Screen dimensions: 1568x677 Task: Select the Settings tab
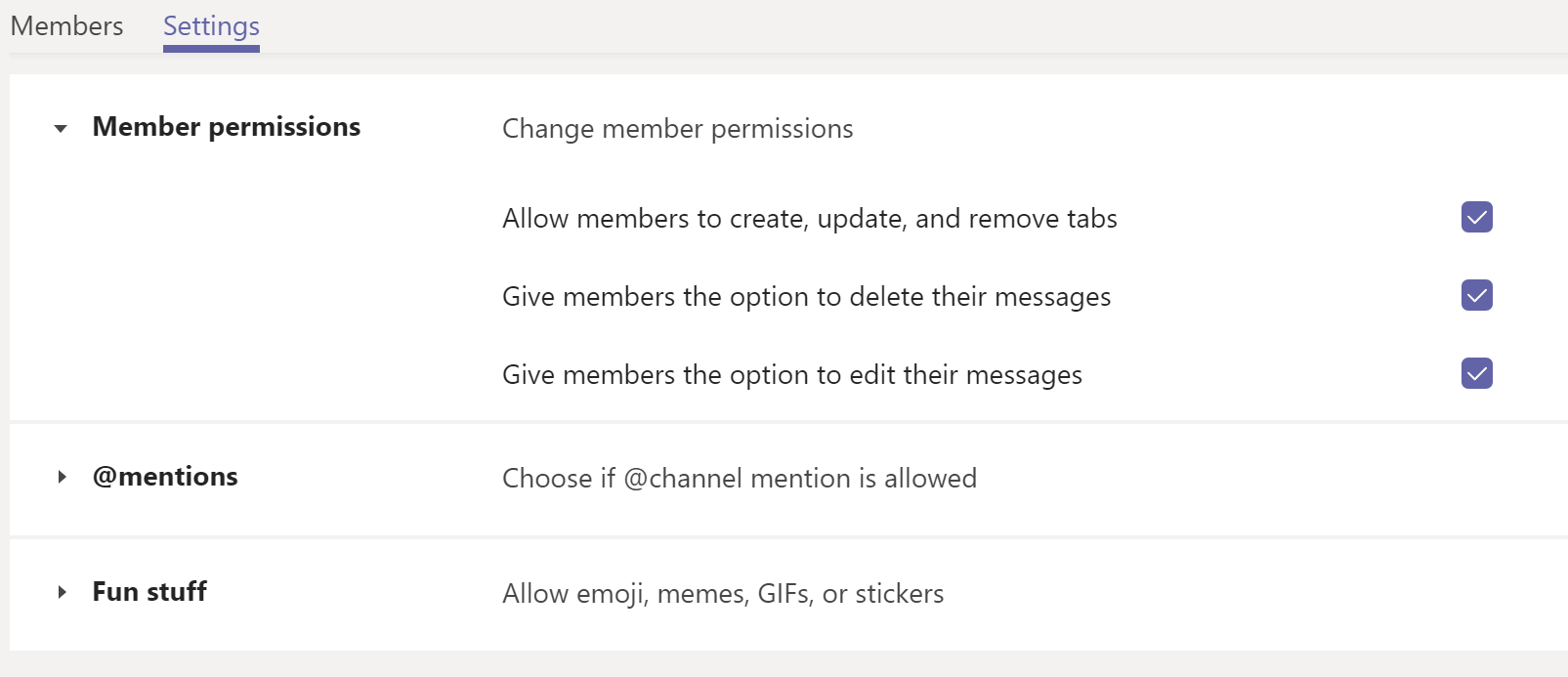[x=211, y=26]
